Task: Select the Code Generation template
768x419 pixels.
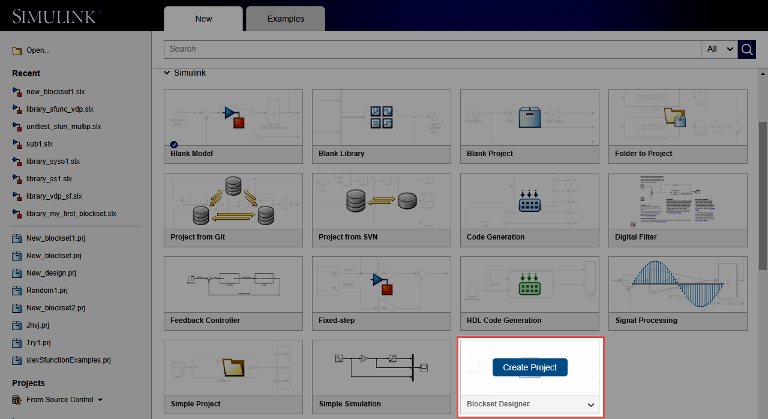Action: click(x=529, y=210)
